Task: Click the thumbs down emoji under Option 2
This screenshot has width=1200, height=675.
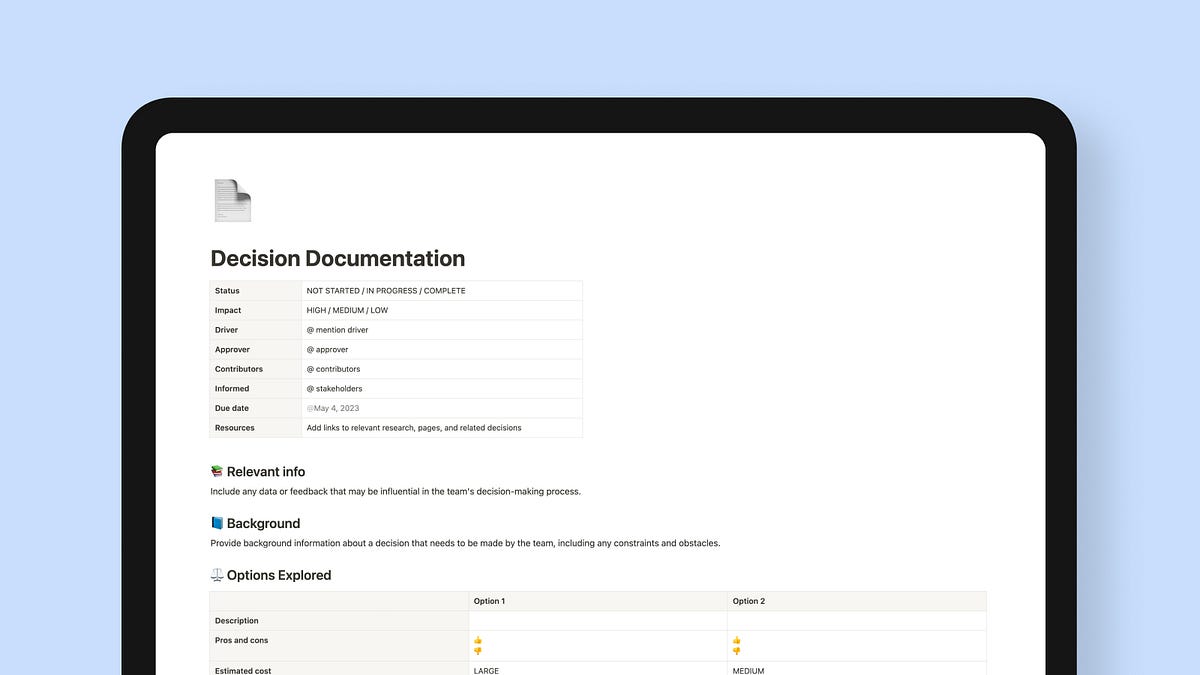Action: click(x=736, y=651)
